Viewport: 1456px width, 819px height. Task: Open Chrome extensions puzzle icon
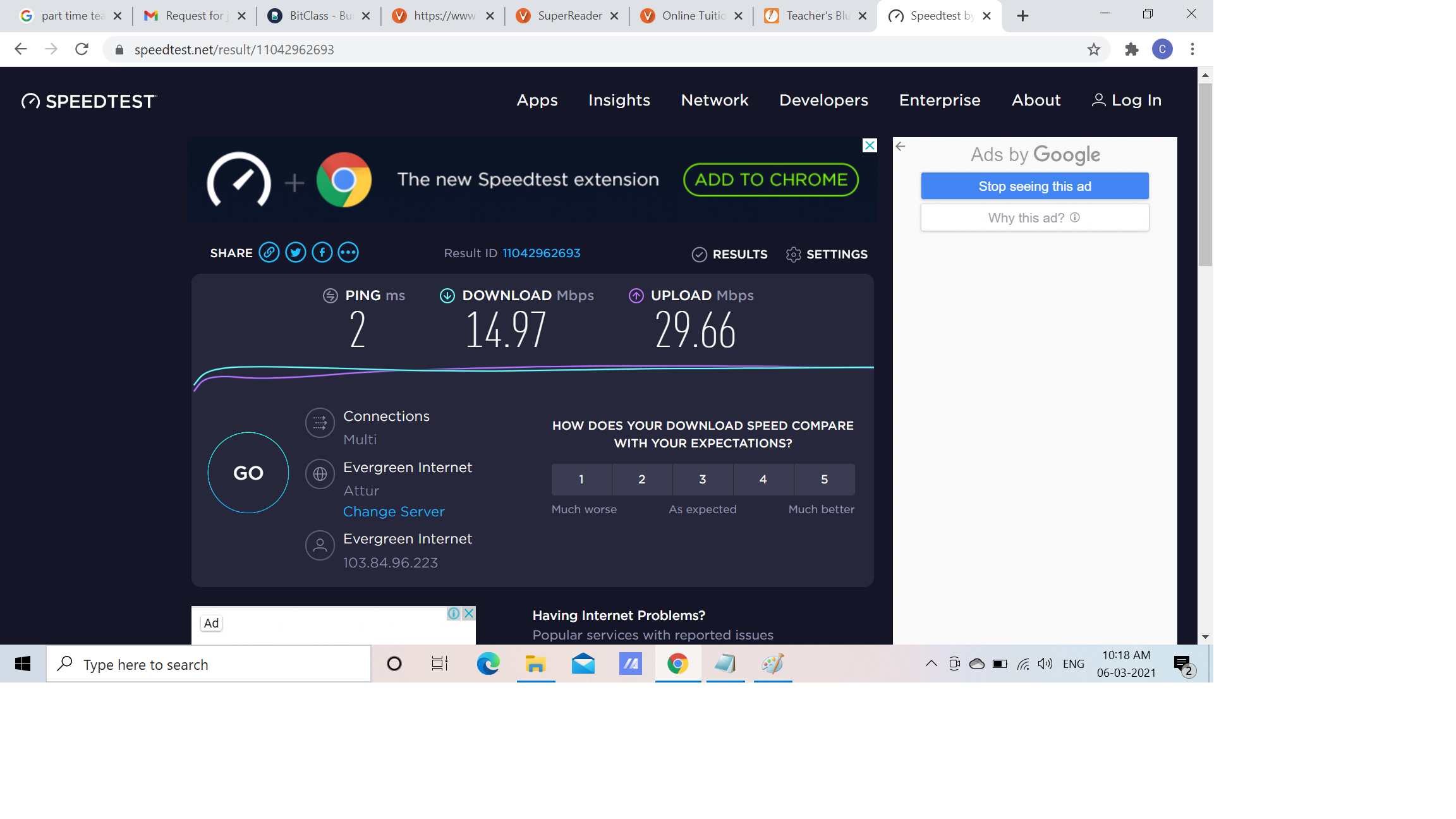(x=1132, y=49)
